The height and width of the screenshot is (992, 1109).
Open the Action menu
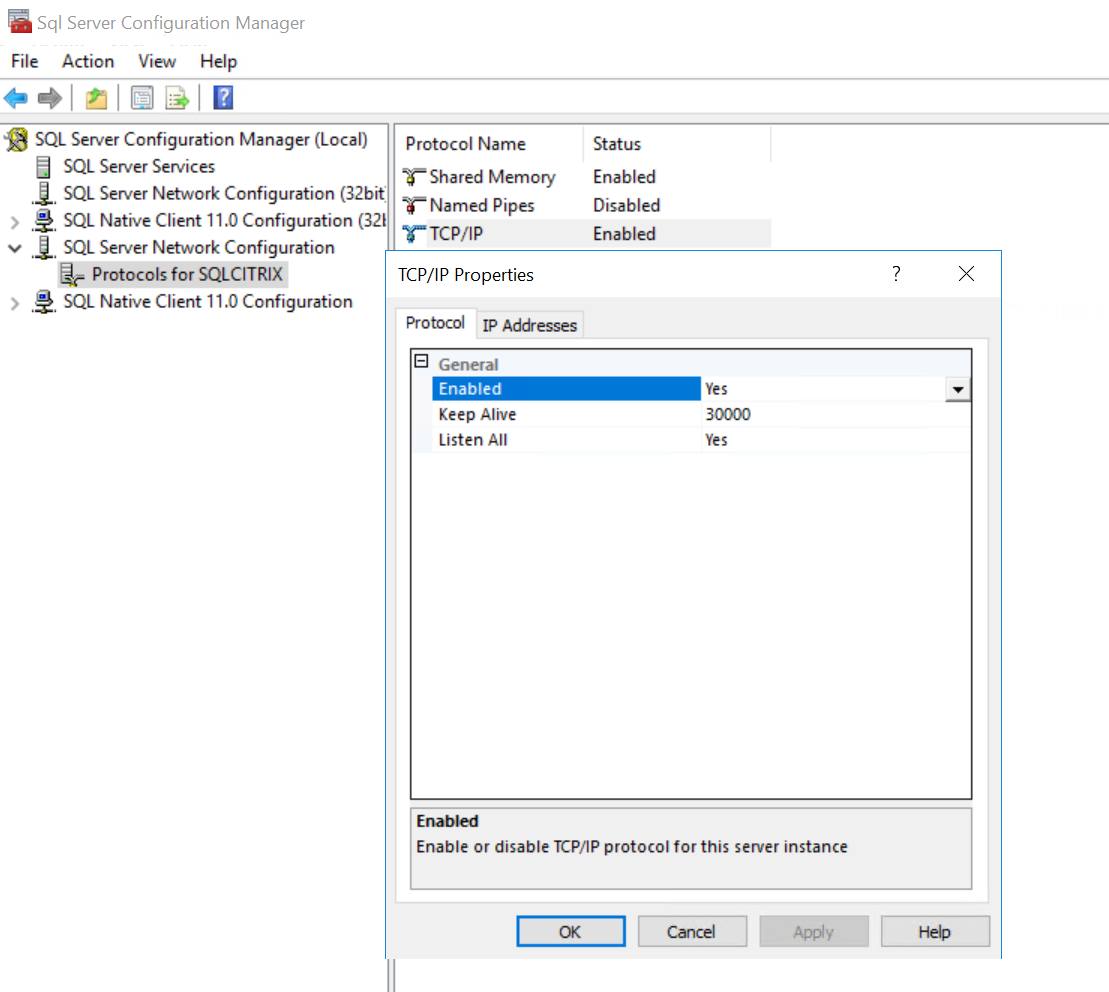[x=88, y=61]
